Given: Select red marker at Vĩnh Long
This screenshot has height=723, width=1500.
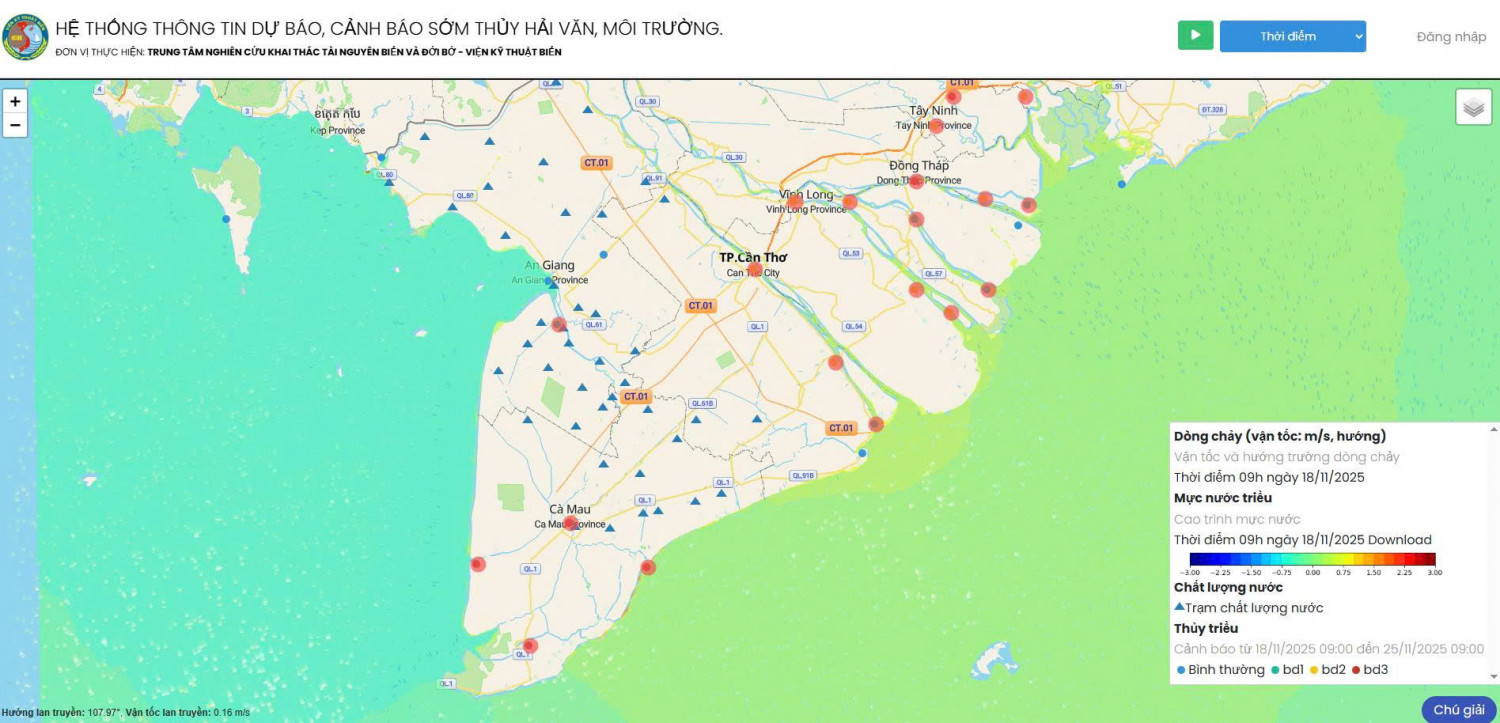Looking at the screenshot, I should [795, 202].
